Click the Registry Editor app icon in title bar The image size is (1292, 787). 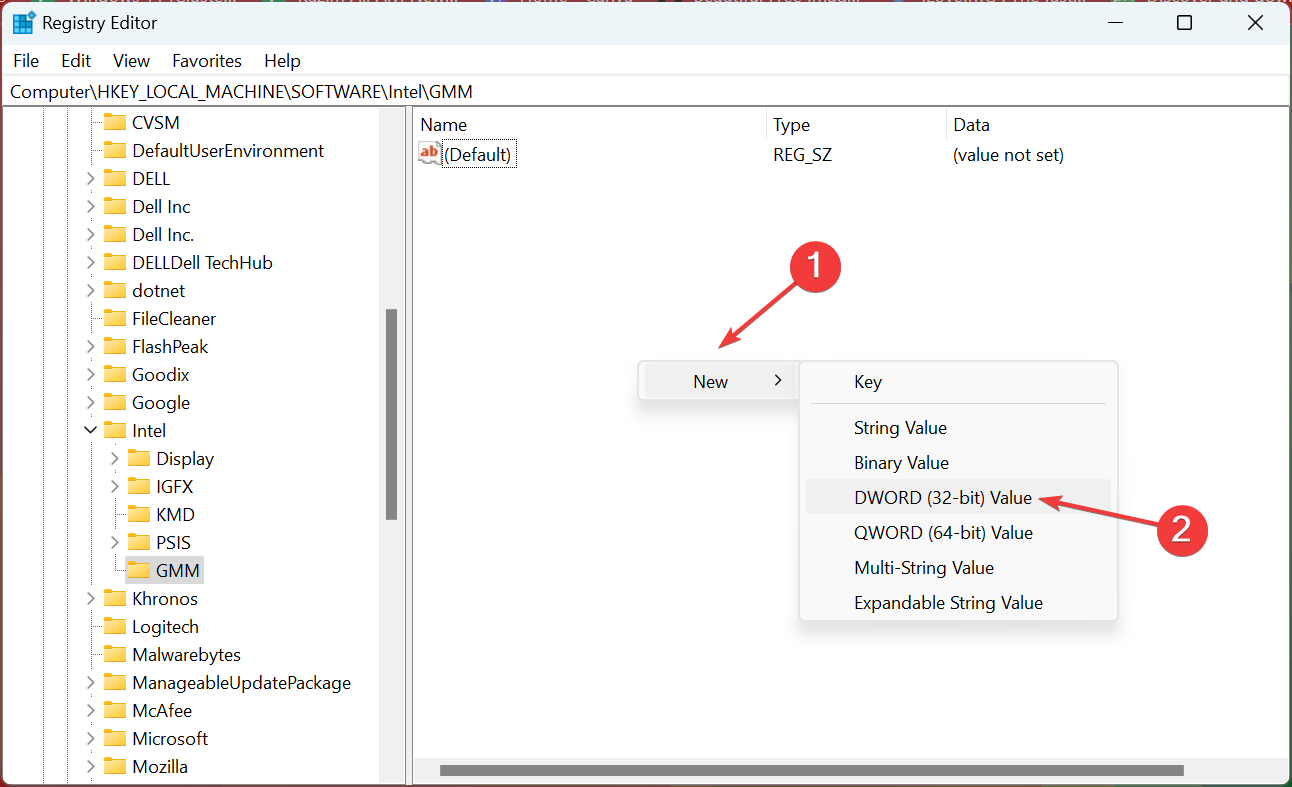[23, 22]
